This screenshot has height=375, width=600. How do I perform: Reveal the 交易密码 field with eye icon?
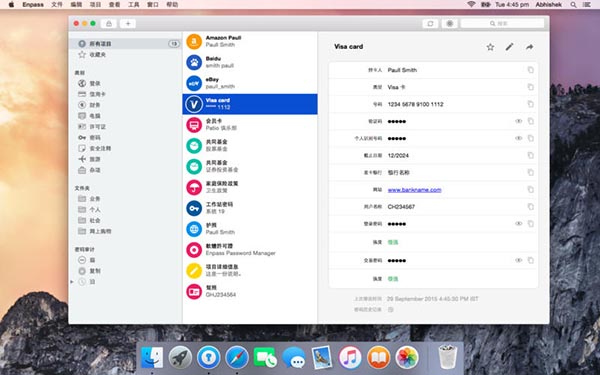518,260
